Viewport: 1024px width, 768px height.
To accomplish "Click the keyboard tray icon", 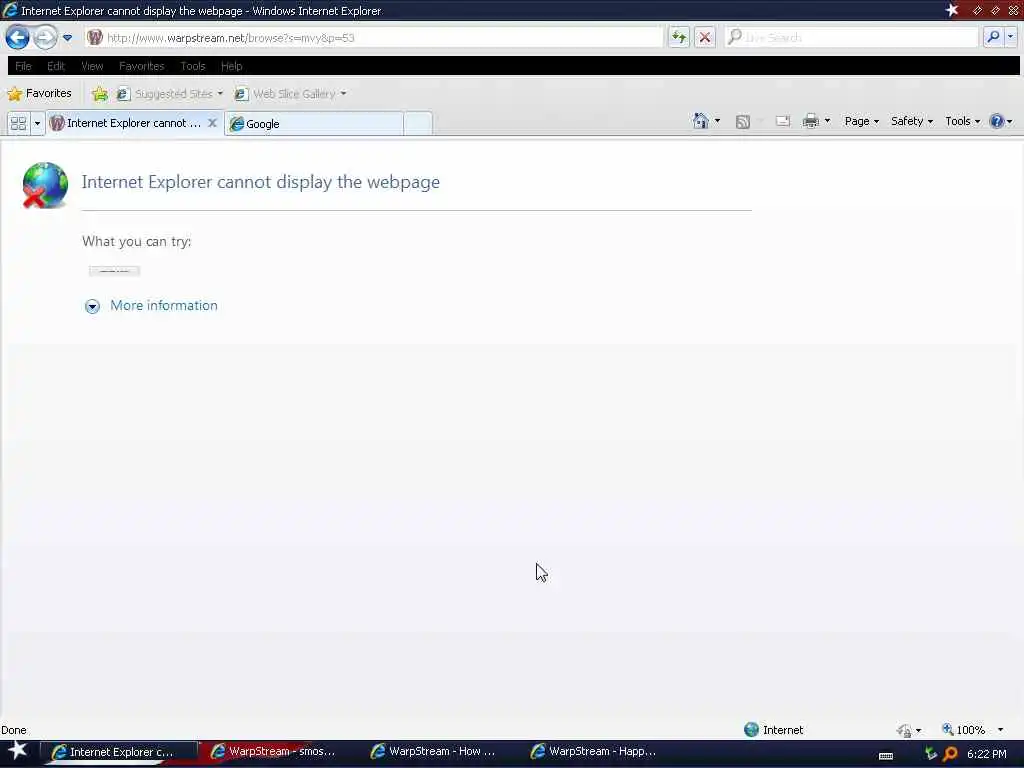I will [886, 756].
